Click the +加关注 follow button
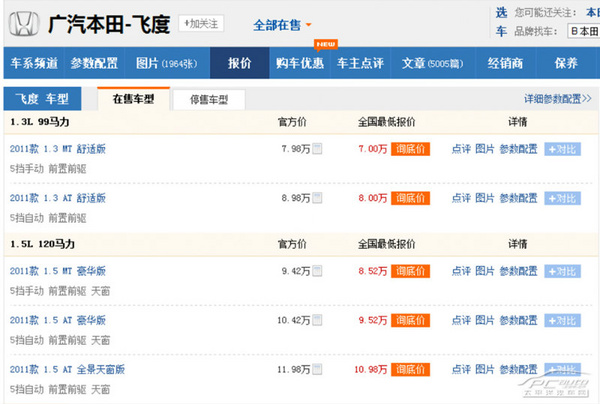 click(202, 23)
